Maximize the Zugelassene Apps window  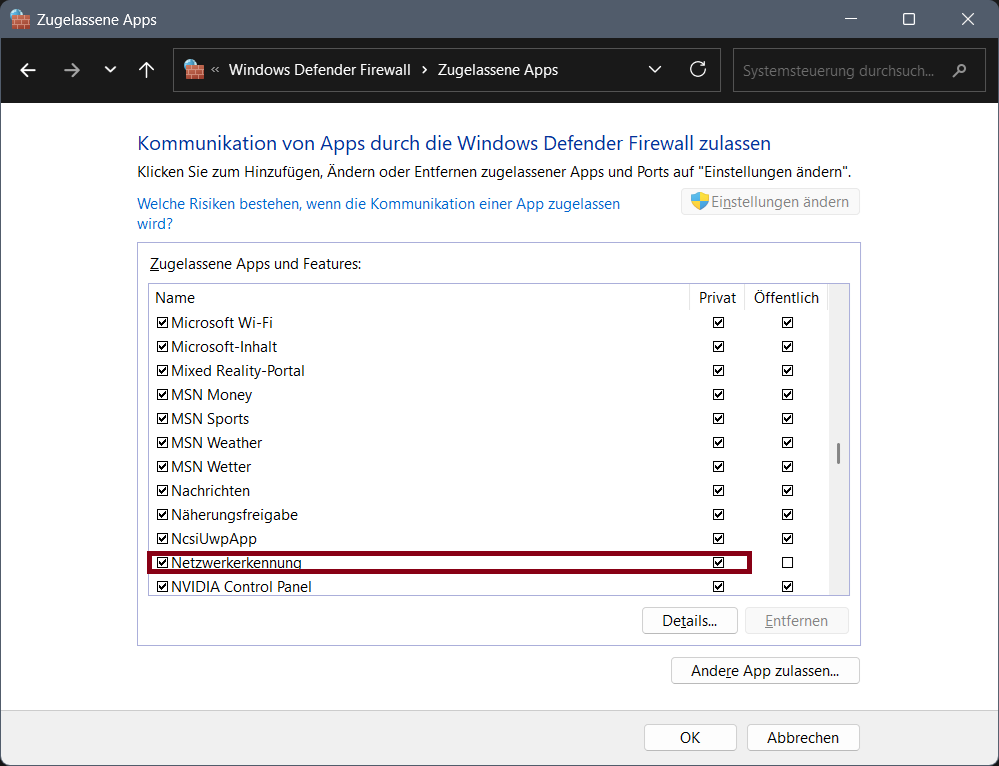point(909,19)
